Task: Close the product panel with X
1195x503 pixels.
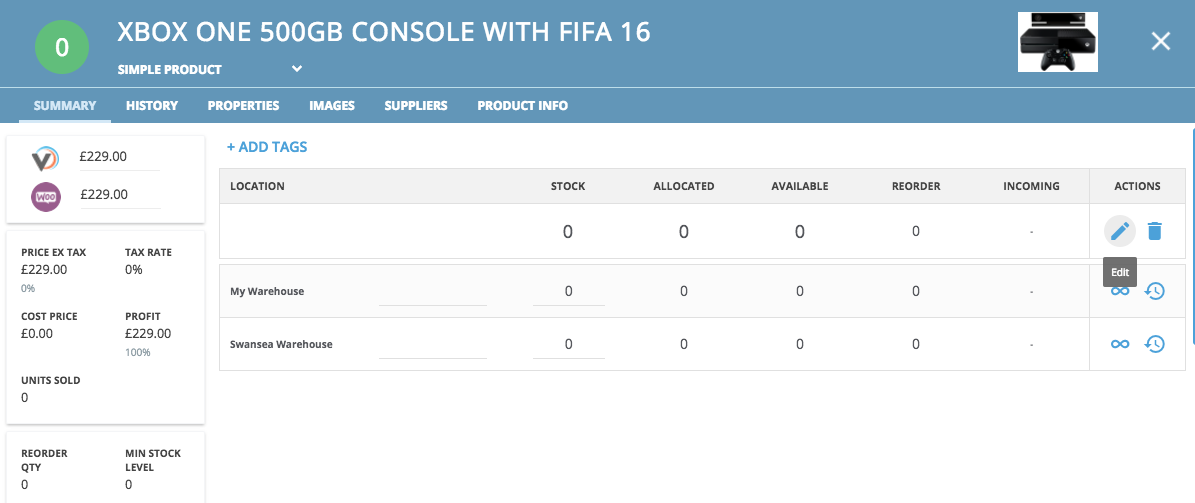Action: (1160, 41)
